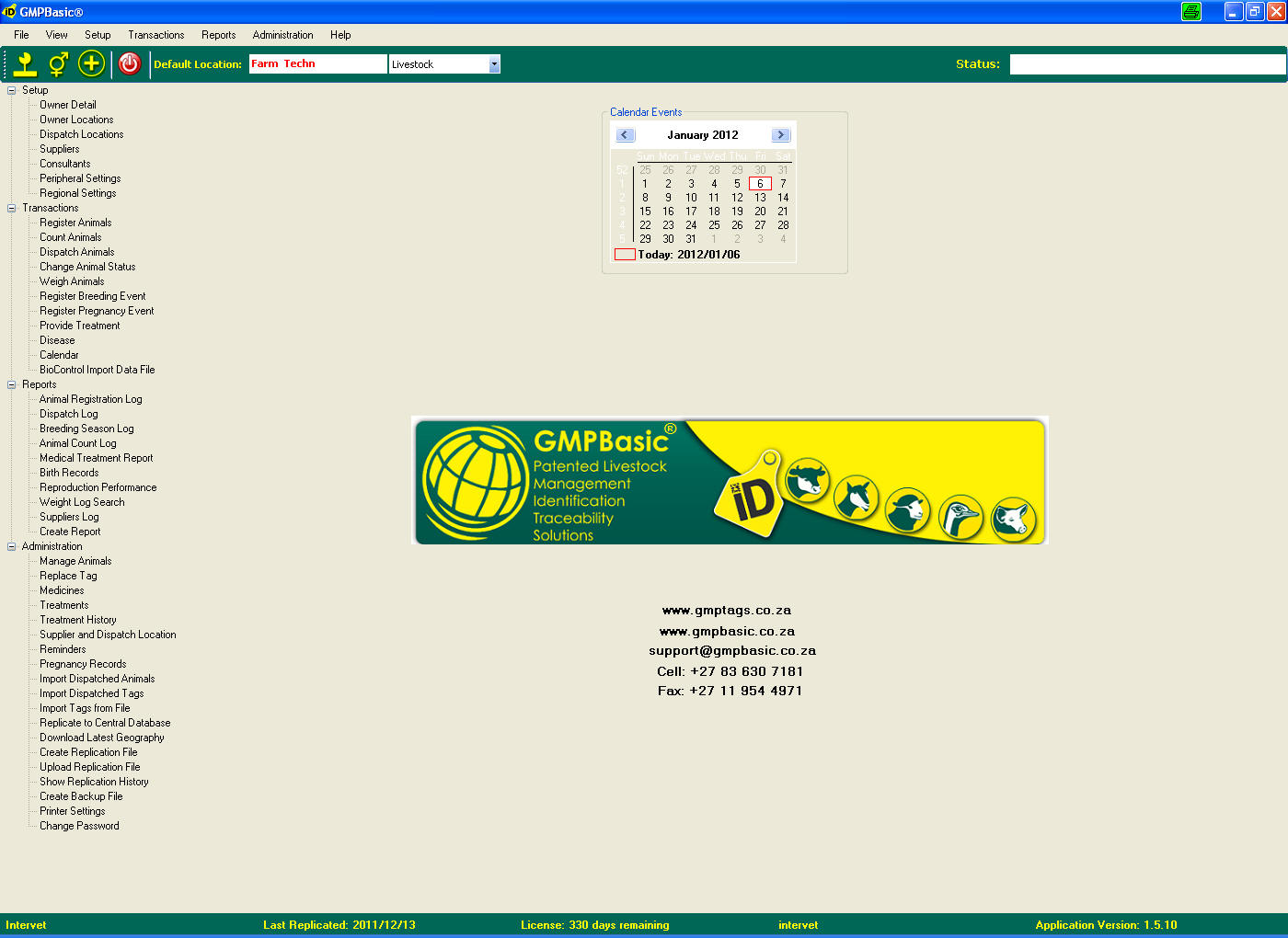1288x938 pixels.
Task: Open Consultants tree item
Action: click(64, 164)
